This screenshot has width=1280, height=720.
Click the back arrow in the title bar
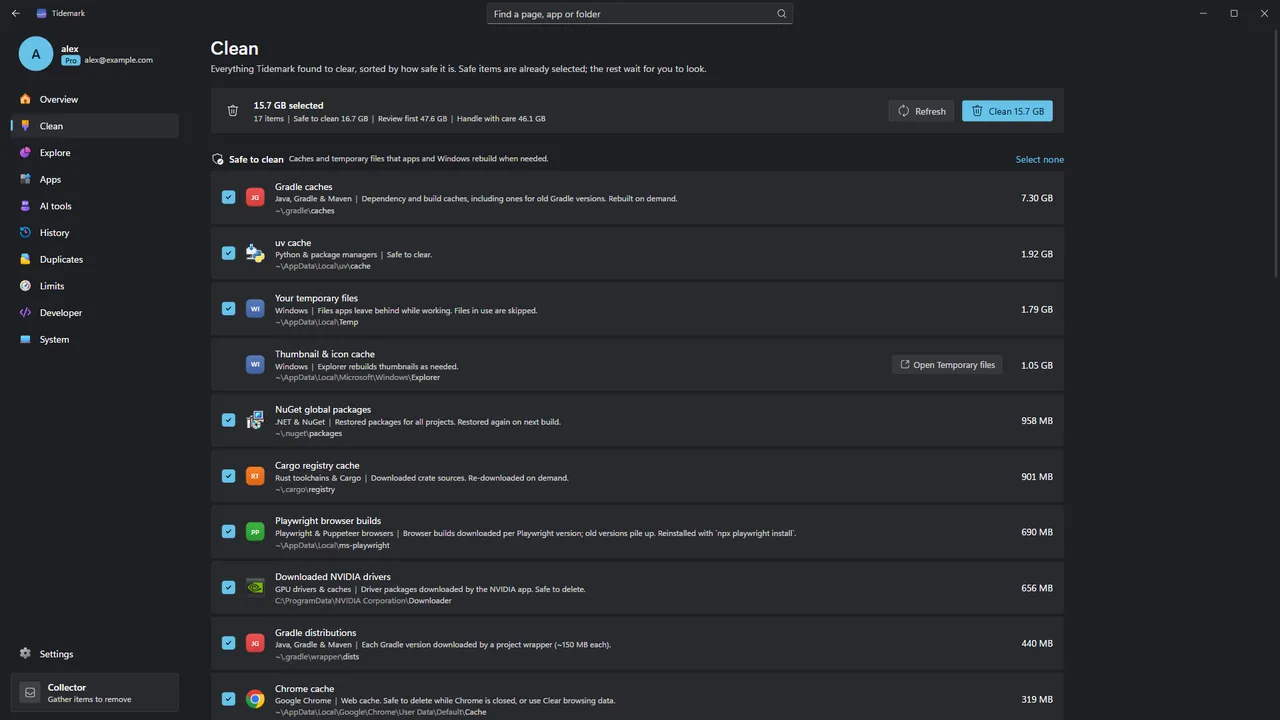pos(15,13)
